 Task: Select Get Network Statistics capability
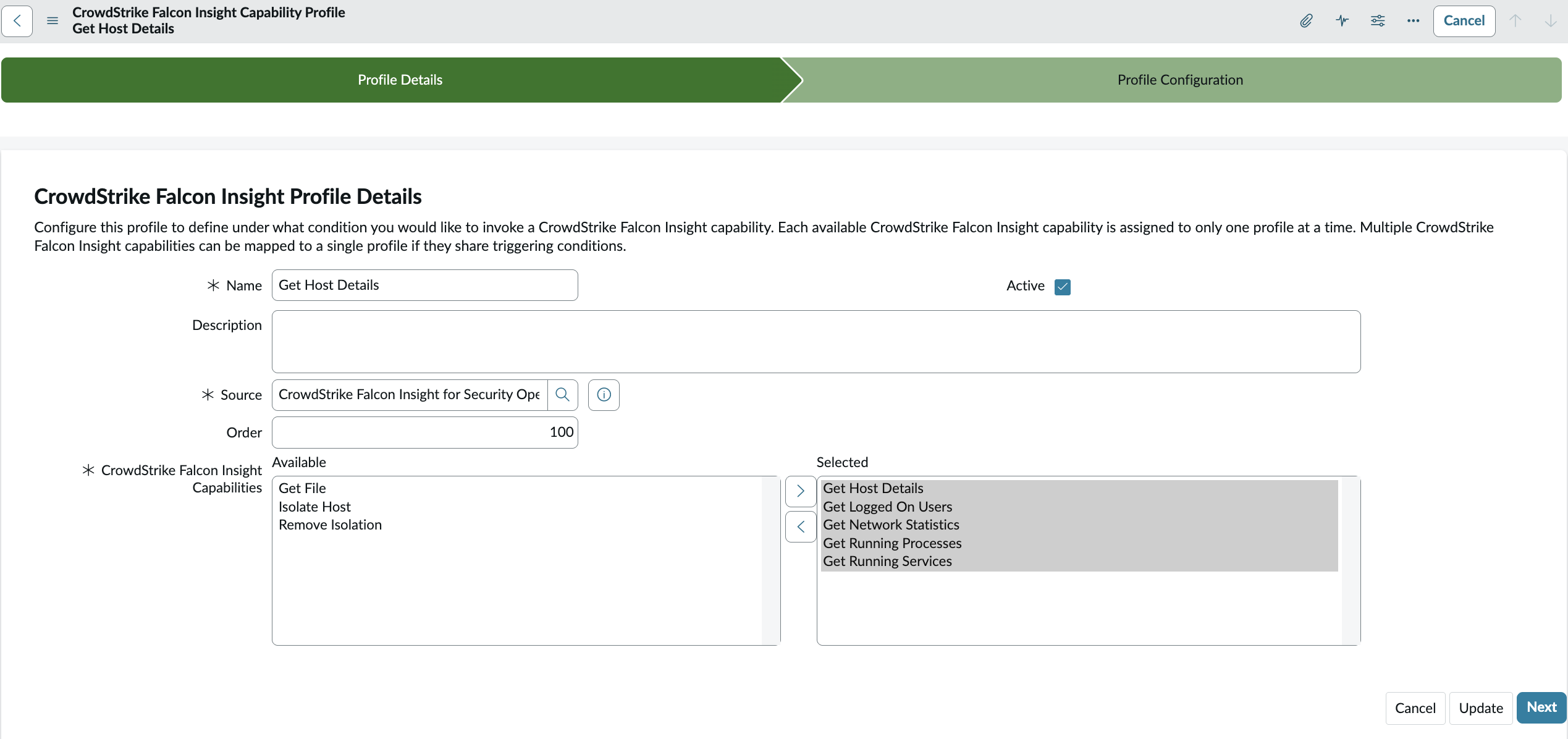(x=1079, y=525)
